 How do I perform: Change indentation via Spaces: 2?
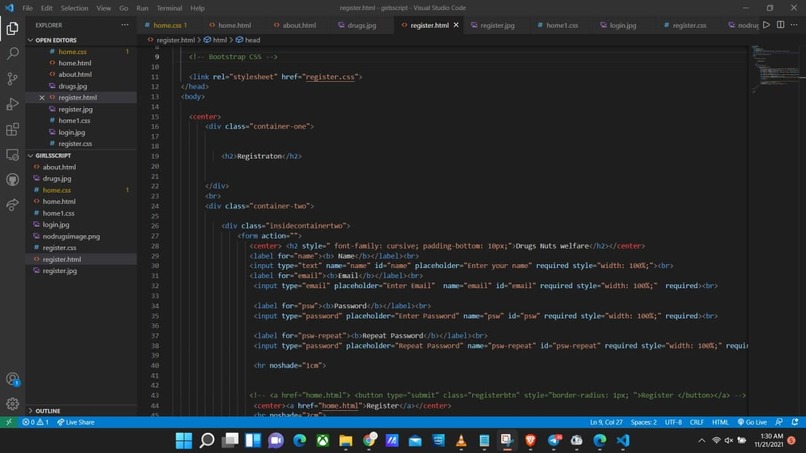click(644, 422)
